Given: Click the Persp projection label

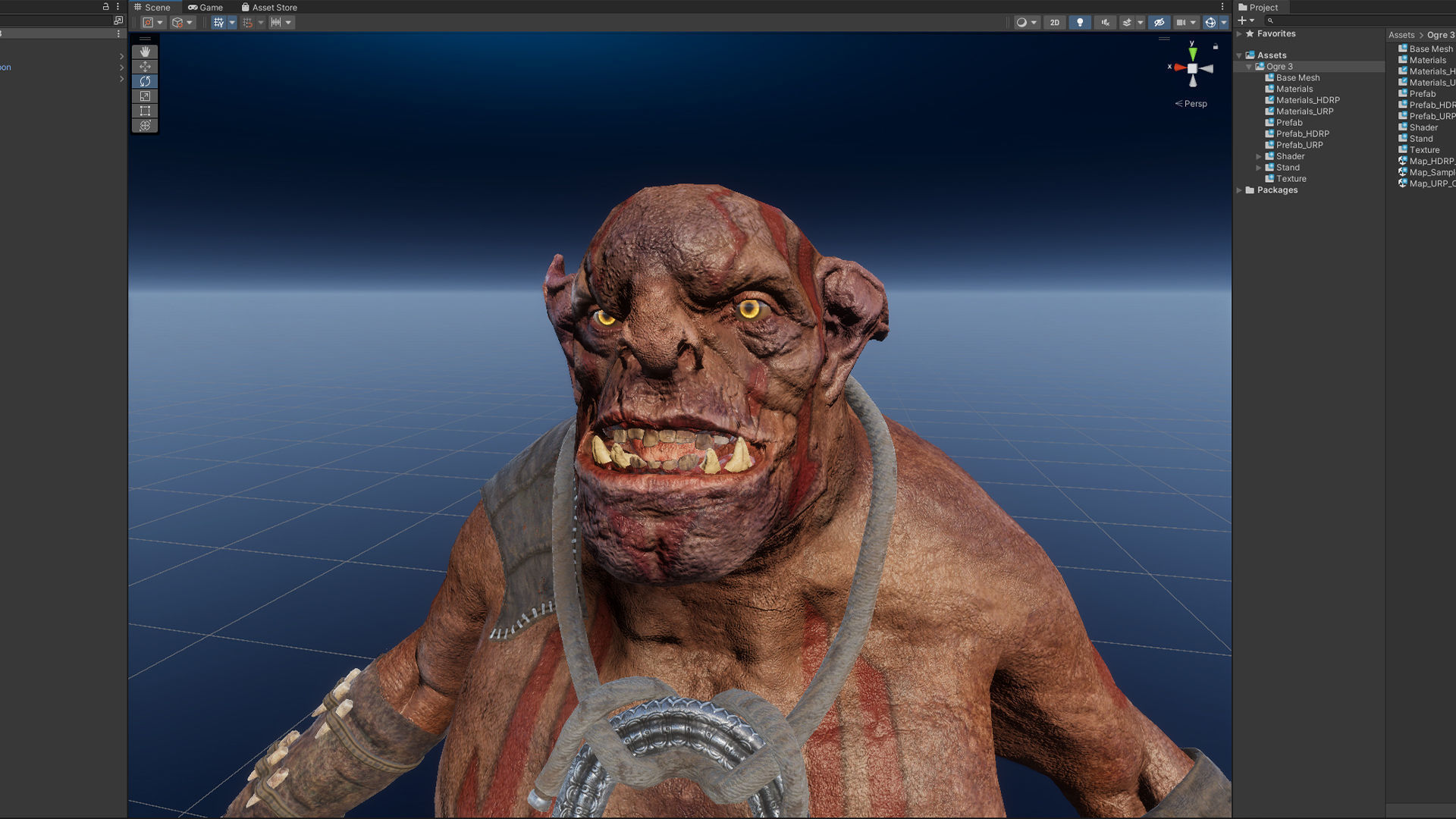Looking at the screenshot, I should click(1195, 104).
